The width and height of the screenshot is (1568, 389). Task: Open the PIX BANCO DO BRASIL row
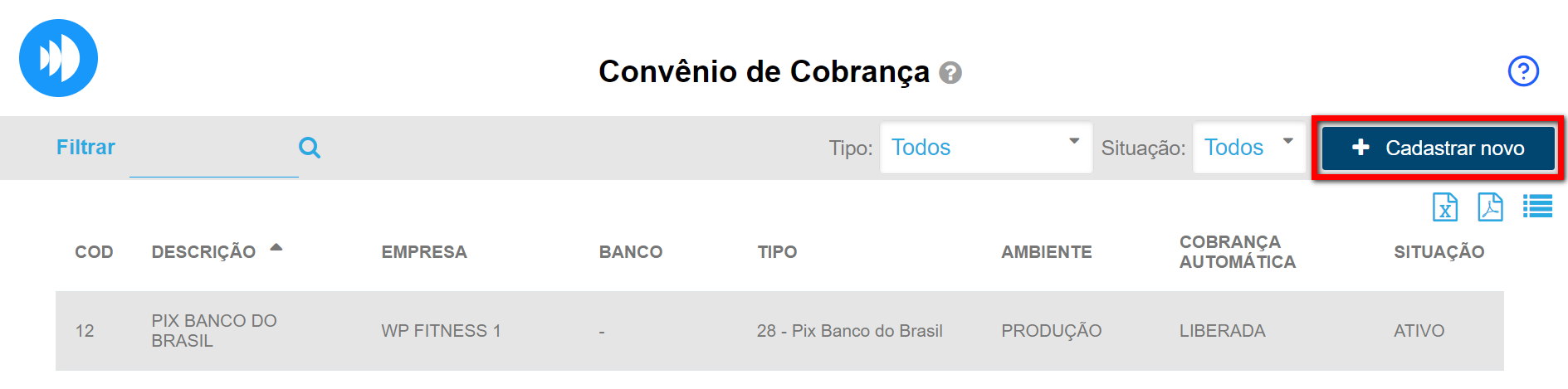click(214, 330)
